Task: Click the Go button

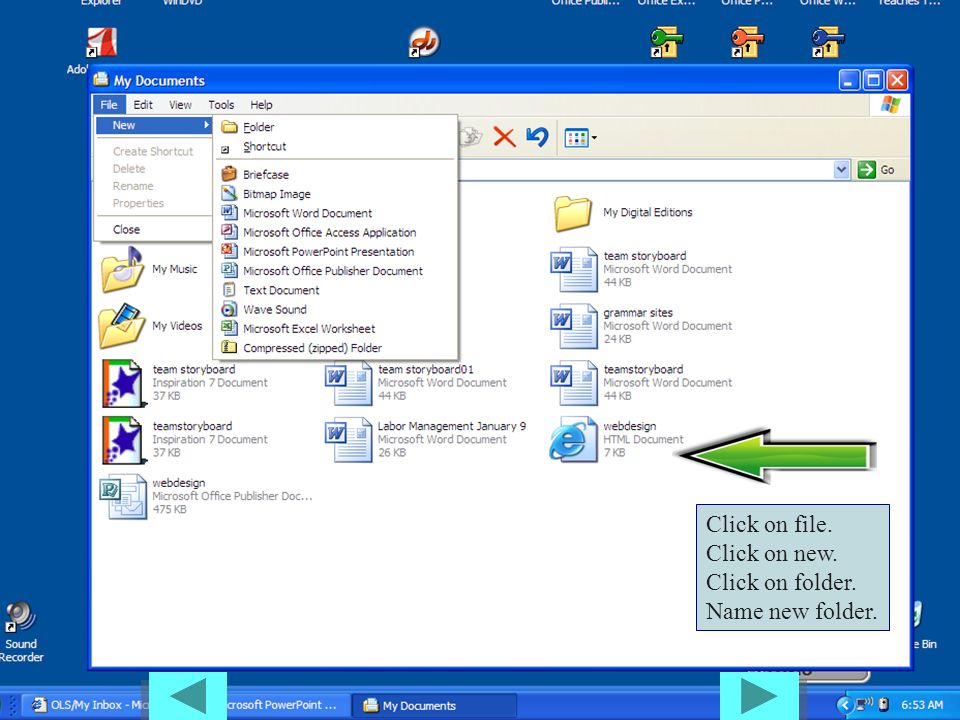Action: 876,170
